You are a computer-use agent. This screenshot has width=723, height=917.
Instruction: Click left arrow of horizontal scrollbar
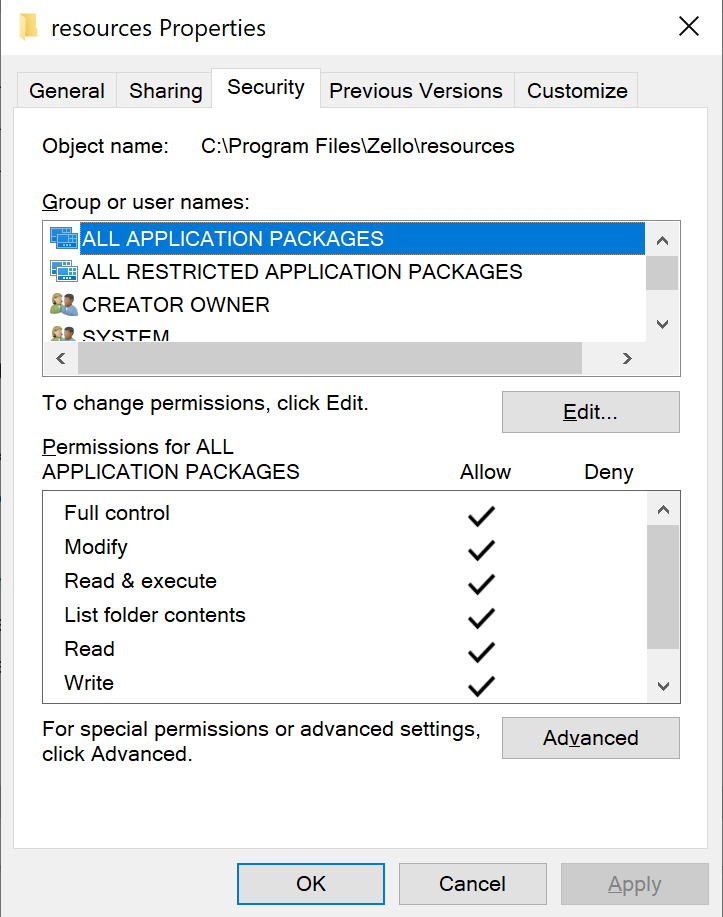(61, 358)
